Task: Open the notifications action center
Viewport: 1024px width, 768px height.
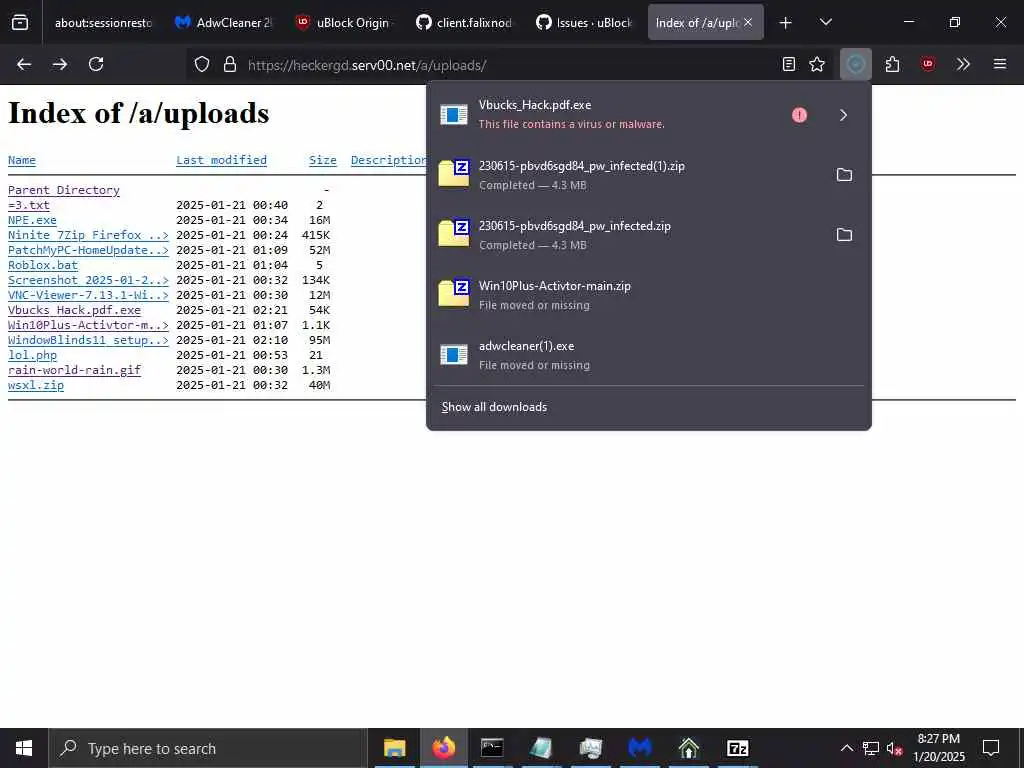Action: click(991, 748)
